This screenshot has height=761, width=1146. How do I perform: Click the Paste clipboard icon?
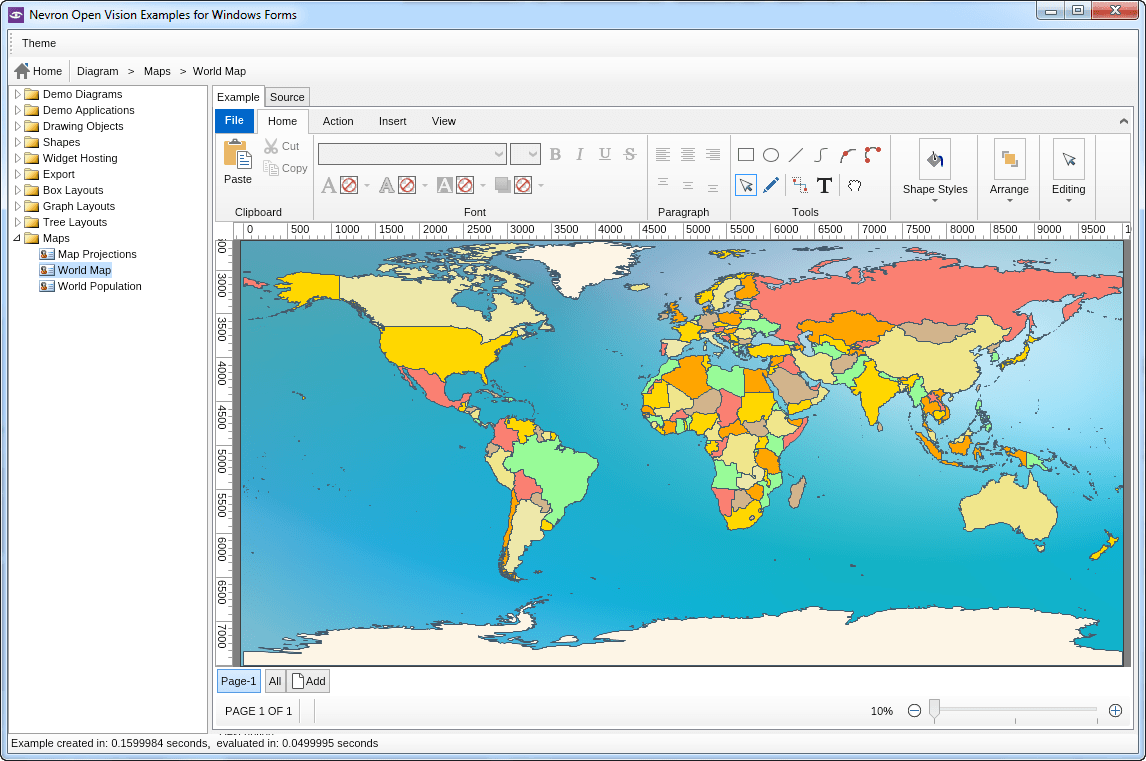tap(238, 155)
